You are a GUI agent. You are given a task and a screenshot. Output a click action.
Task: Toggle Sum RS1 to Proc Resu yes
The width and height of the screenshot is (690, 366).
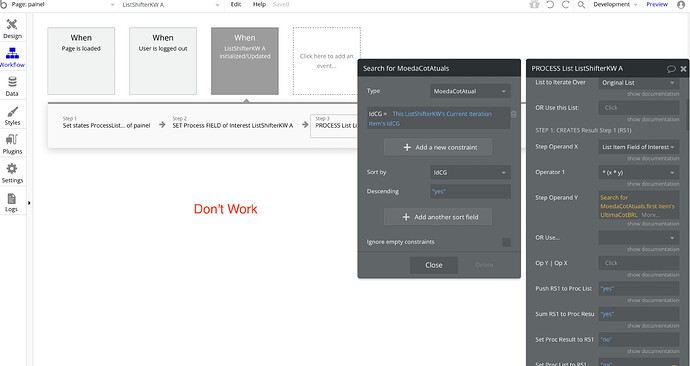639,314
